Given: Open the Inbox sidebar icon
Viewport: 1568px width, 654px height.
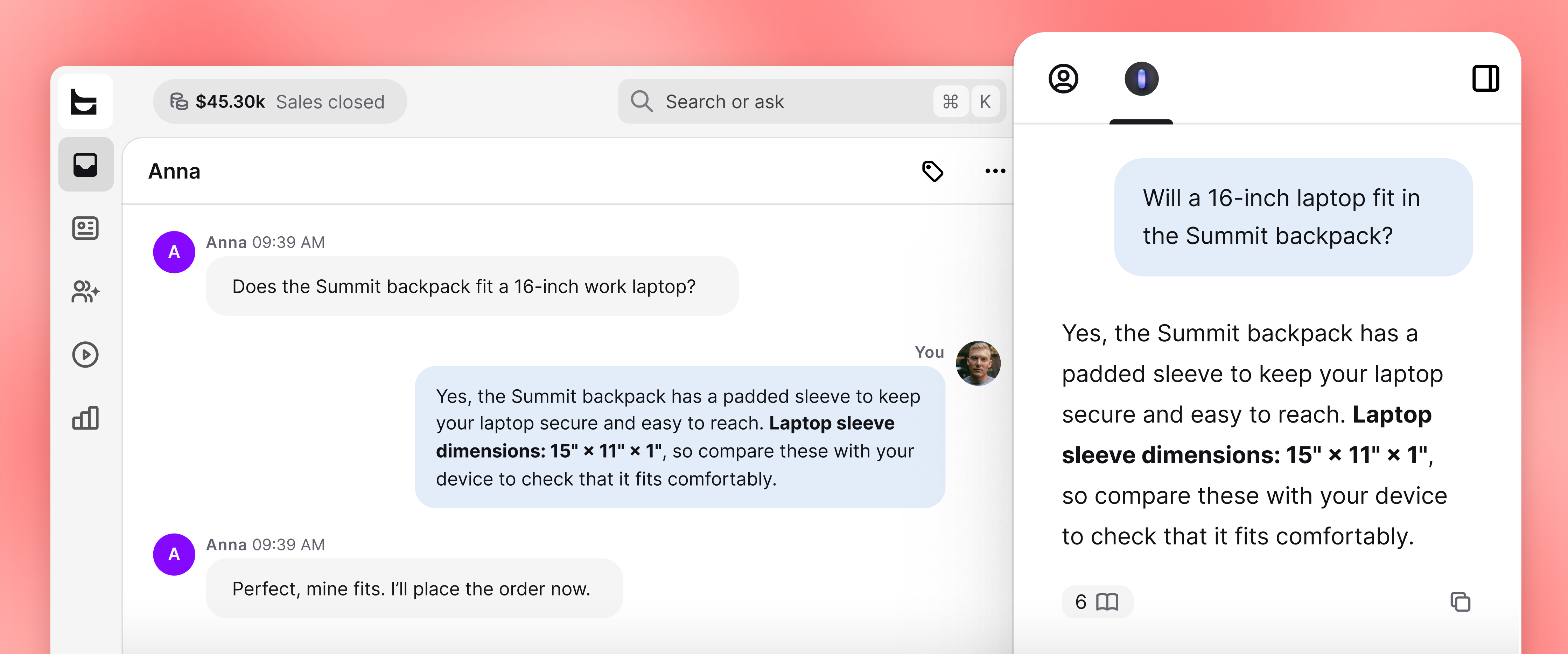Looking at the screenshot, I should point(85,165).
